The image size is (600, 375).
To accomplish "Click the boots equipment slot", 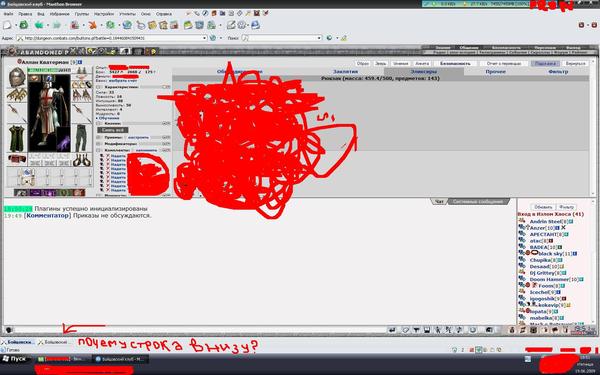I will point(82,160).
